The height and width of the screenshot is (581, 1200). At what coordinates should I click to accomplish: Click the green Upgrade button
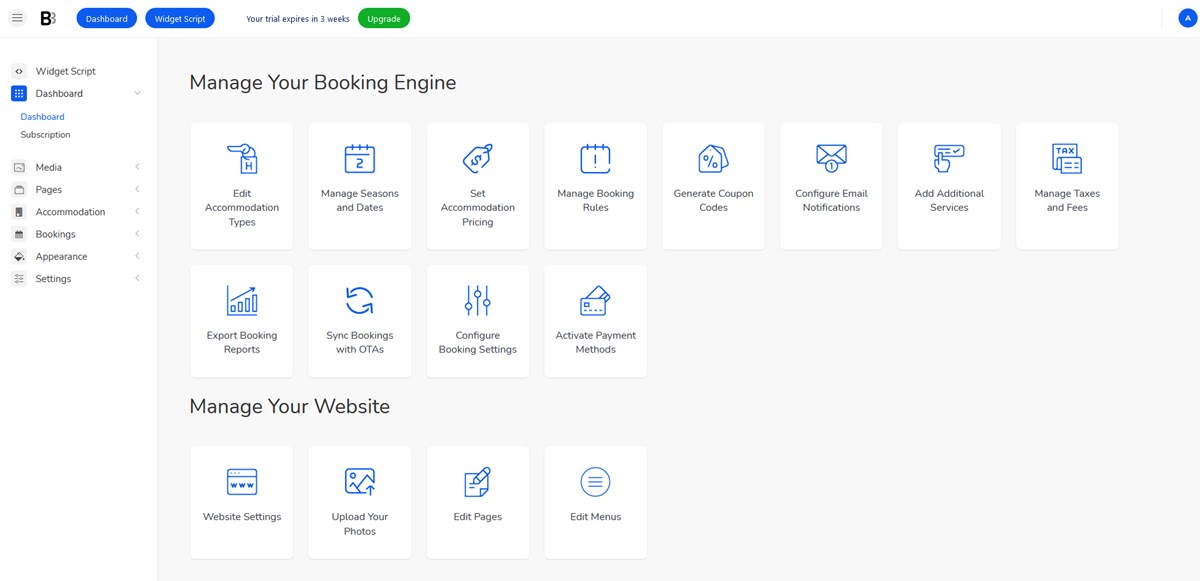[384, 18]
